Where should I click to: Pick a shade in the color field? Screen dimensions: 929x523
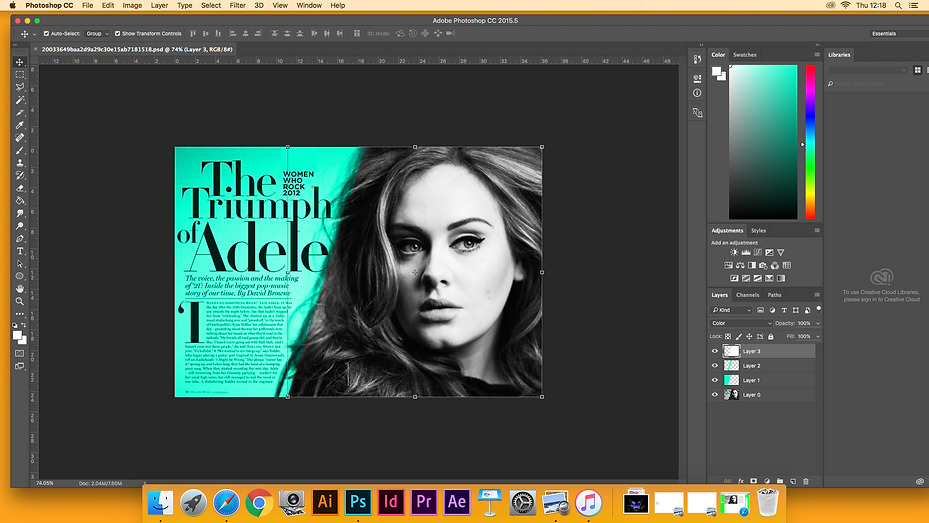pyautogui.click(x=763, y=142)
